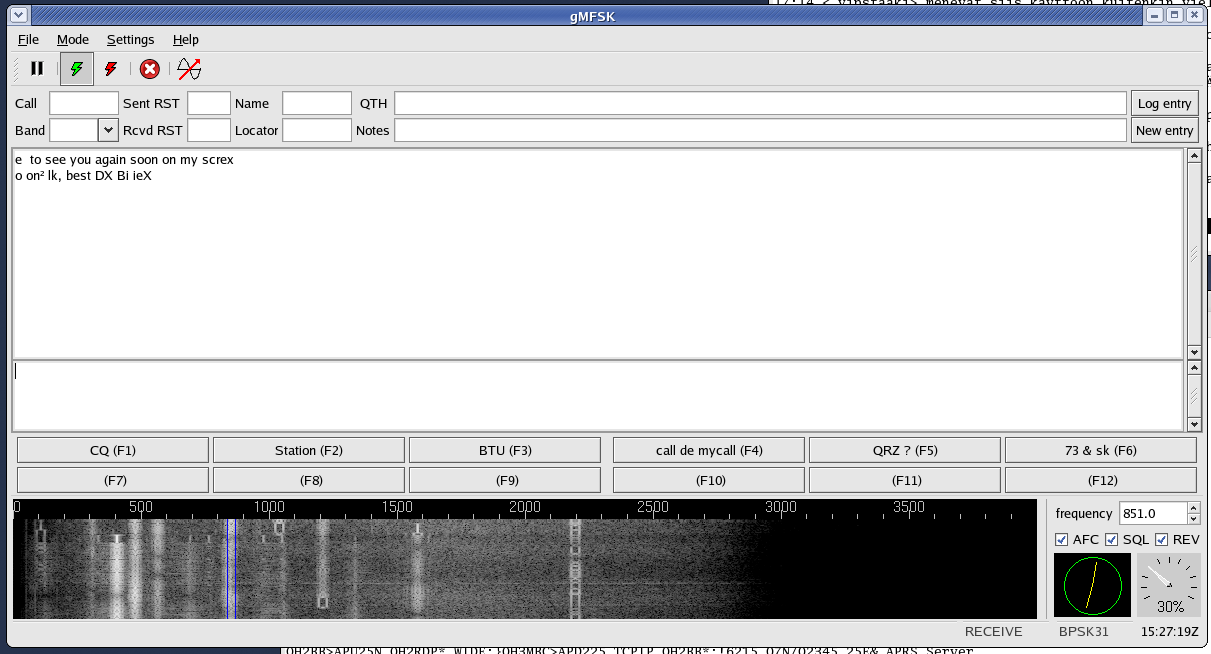
Task: Click the green phase scope display
Action: tap(1092, 585)
